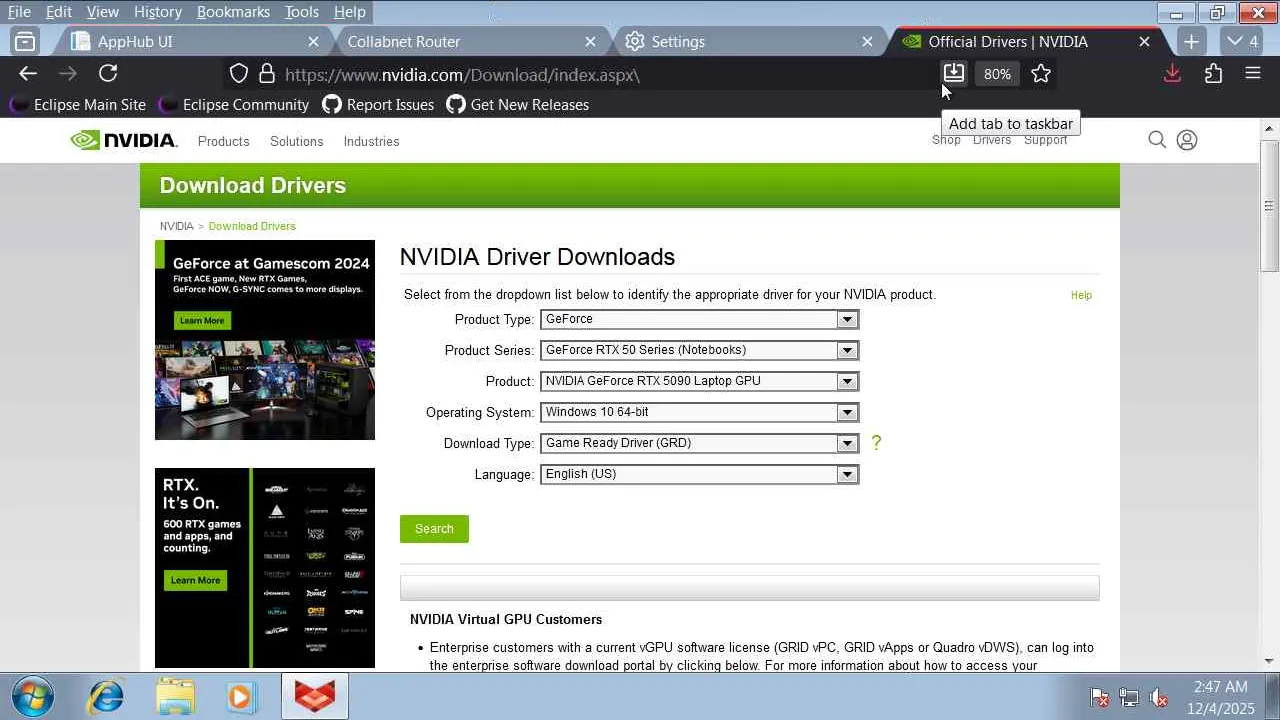Screen dimensions: 1280x720
Task: Open the Industries navigation item
Action: pos(371,141)
